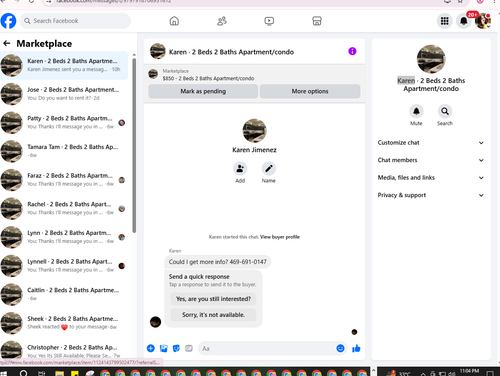Open Lynn conversation in the chat list
This screenshot has width=500, height=376.
[x=64, y=237]
